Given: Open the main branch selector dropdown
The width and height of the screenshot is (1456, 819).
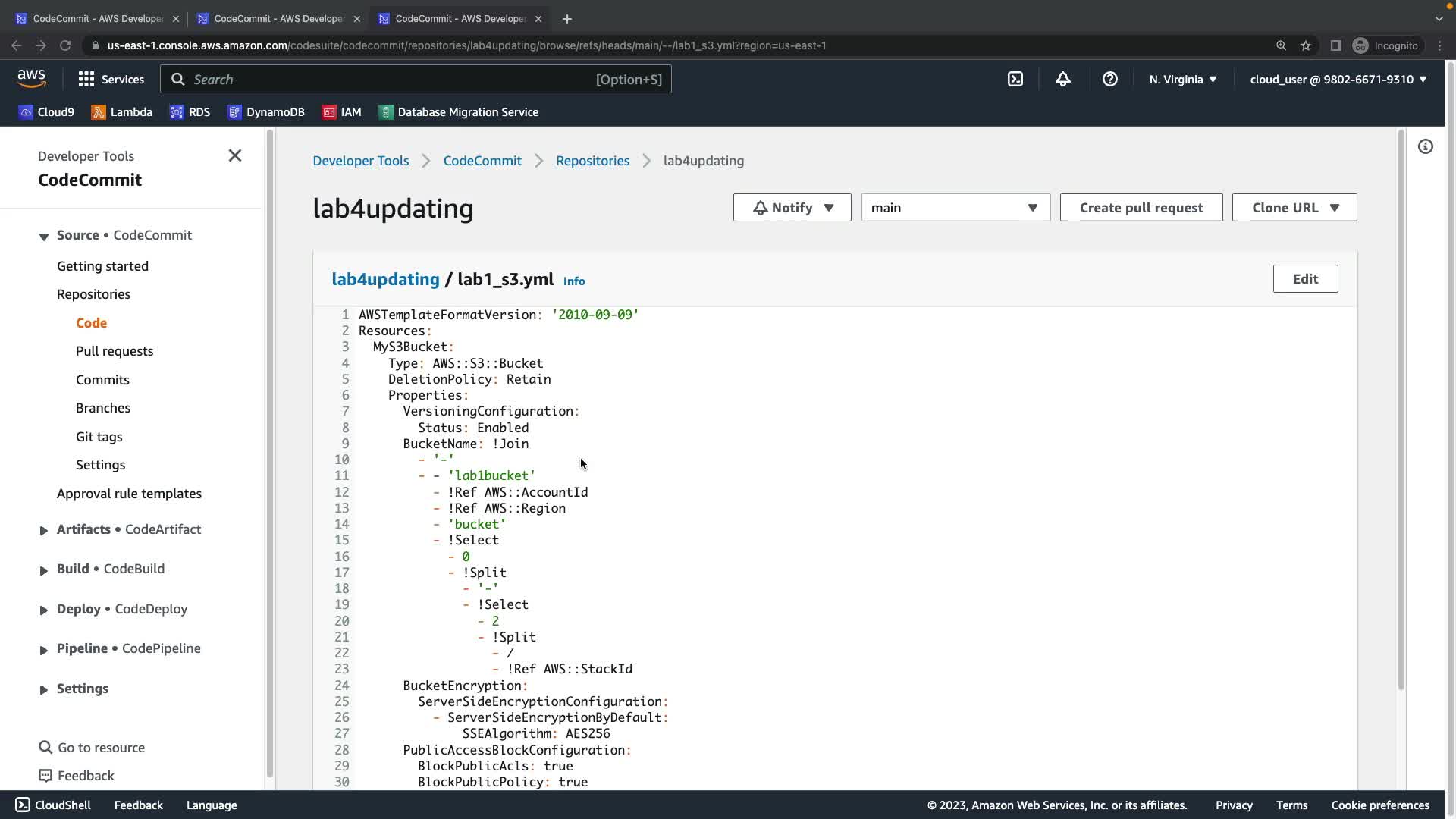Looking at the screenshot, I should (x=955, y=207).
